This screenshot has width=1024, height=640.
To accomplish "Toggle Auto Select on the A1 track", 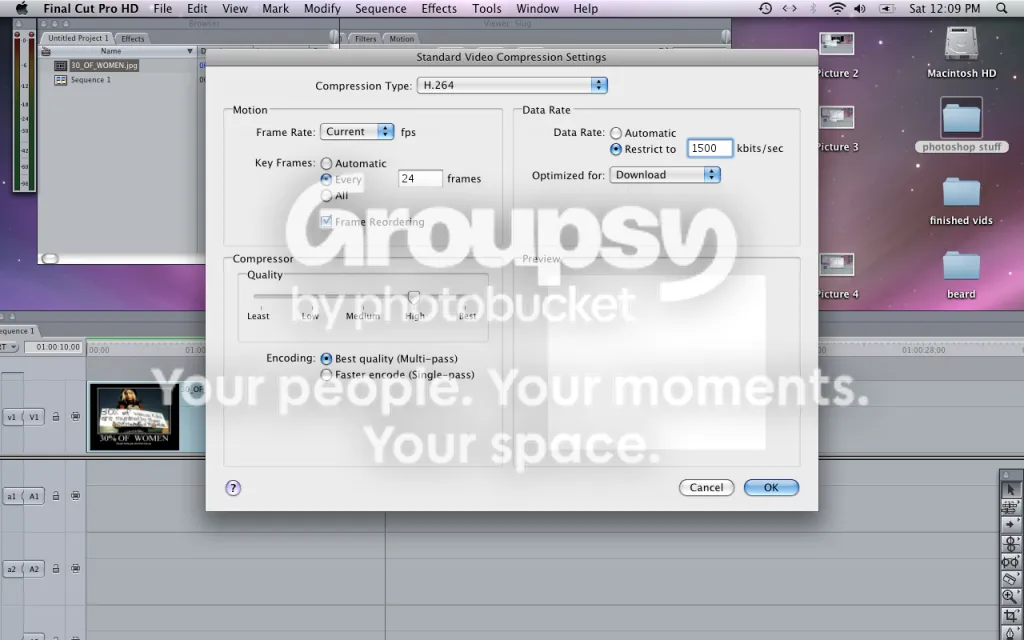I will (x=76, y=496).
